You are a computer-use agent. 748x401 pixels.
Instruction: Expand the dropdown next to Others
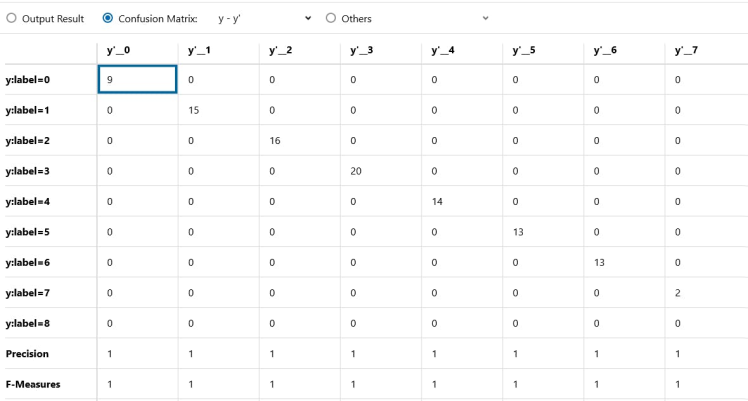click(486, 18)
